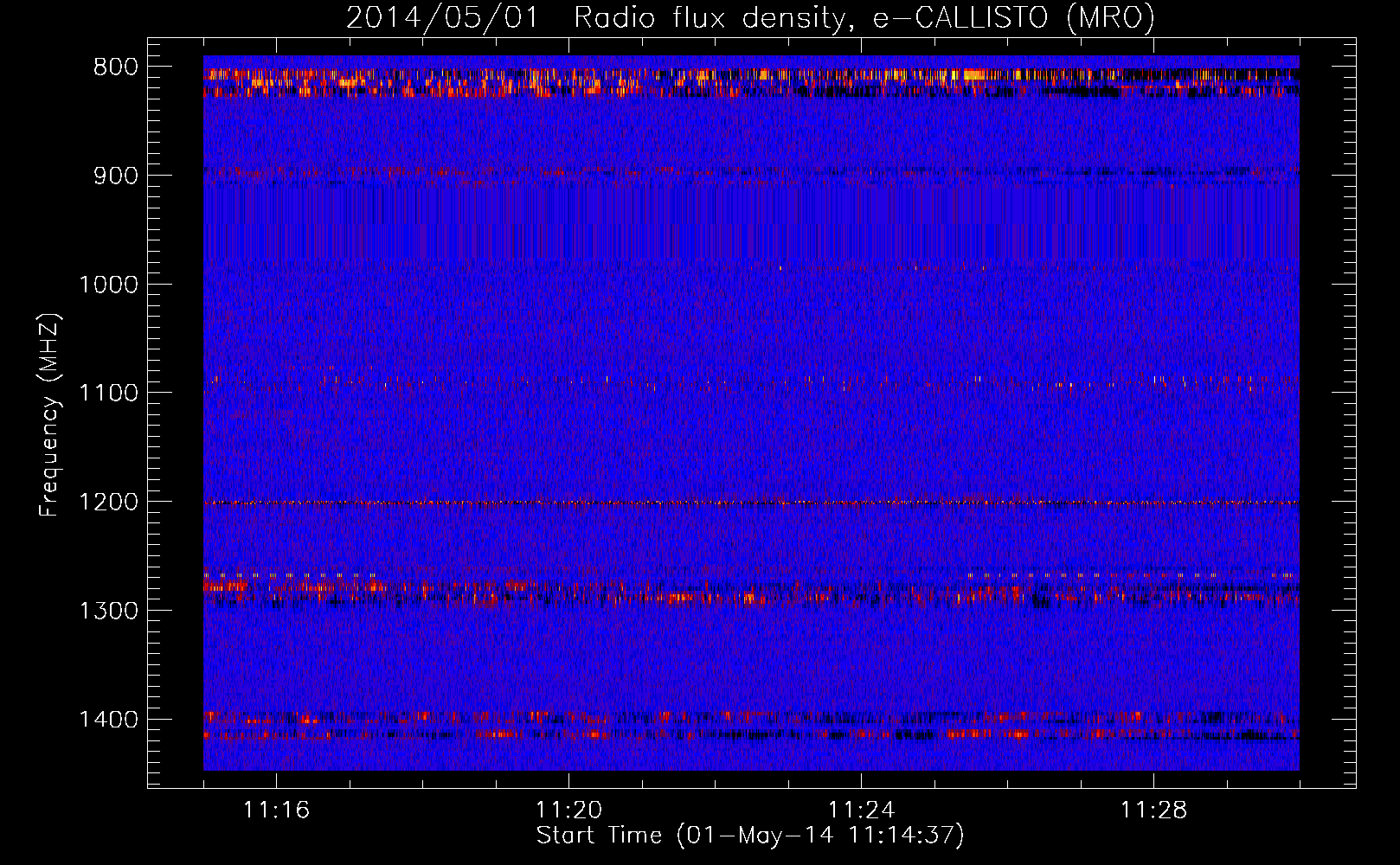The width and height of the screenshot is (1400, 865).
Task: Click the 'Frequency (MHZ)' axis title
Action: (x=50, y=414)
